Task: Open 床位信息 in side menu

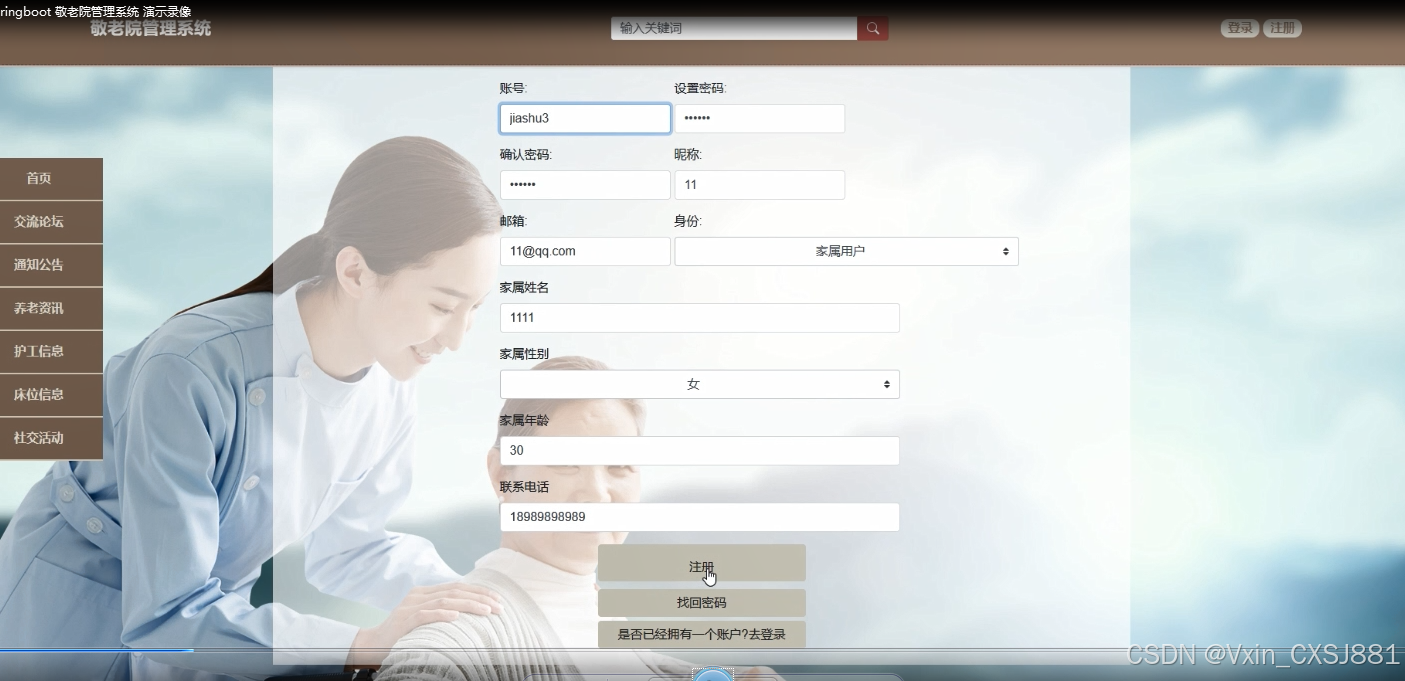Action: (x=51, y=394)
